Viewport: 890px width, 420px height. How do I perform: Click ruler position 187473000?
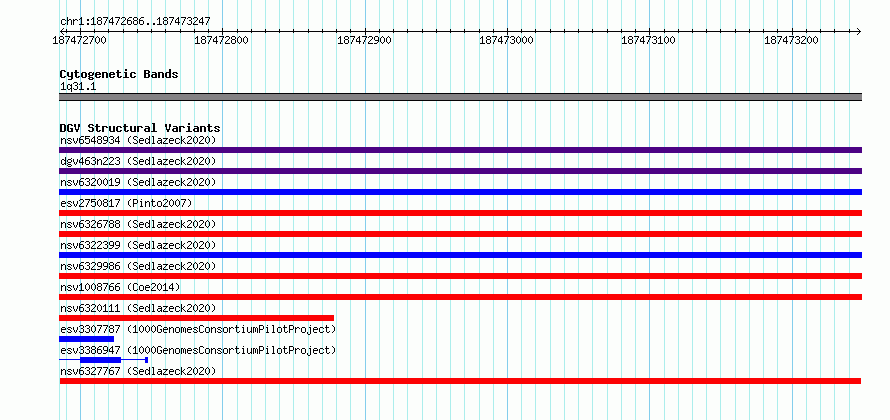pos(506,40)
